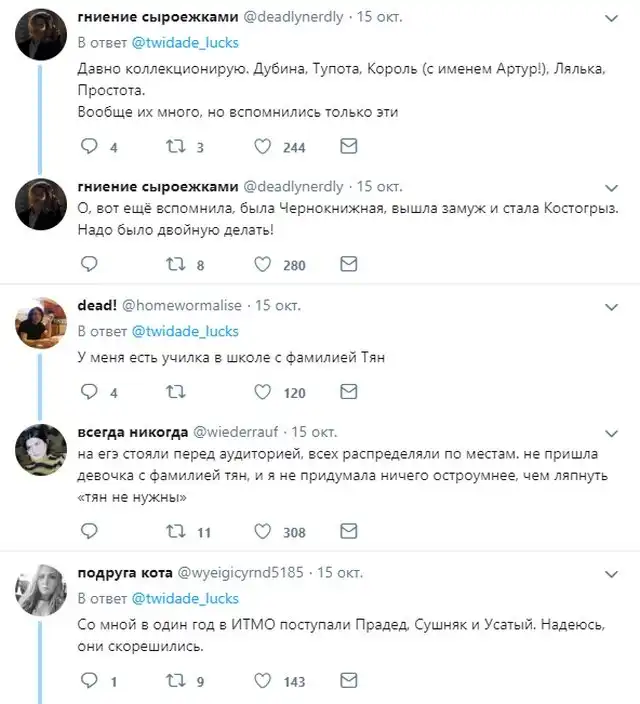Send the Чернокнижная tweet via direct message
Image resolution: width=640 pixels, height=704 pixels.
(x=349, y=265)
